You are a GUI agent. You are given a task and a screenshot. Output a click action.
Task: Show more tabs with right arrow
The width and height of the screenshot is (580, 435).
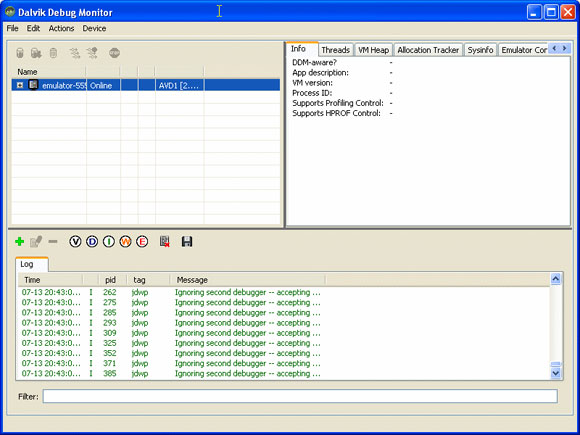point(564,48)
